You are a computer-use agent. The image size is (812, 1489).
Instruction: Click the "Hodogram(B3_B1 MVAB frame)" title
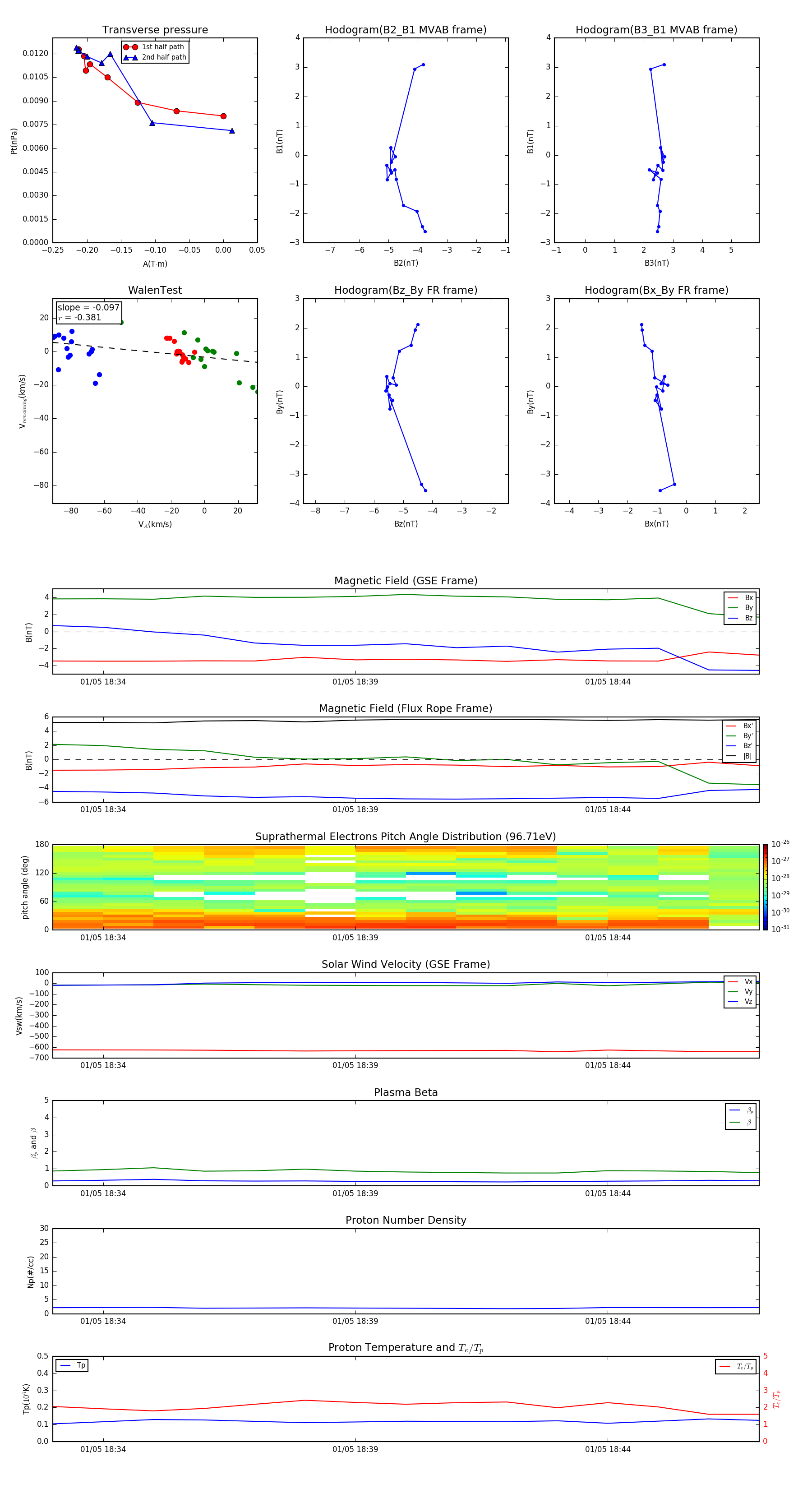pyautogui.click(x=656, y=29)
